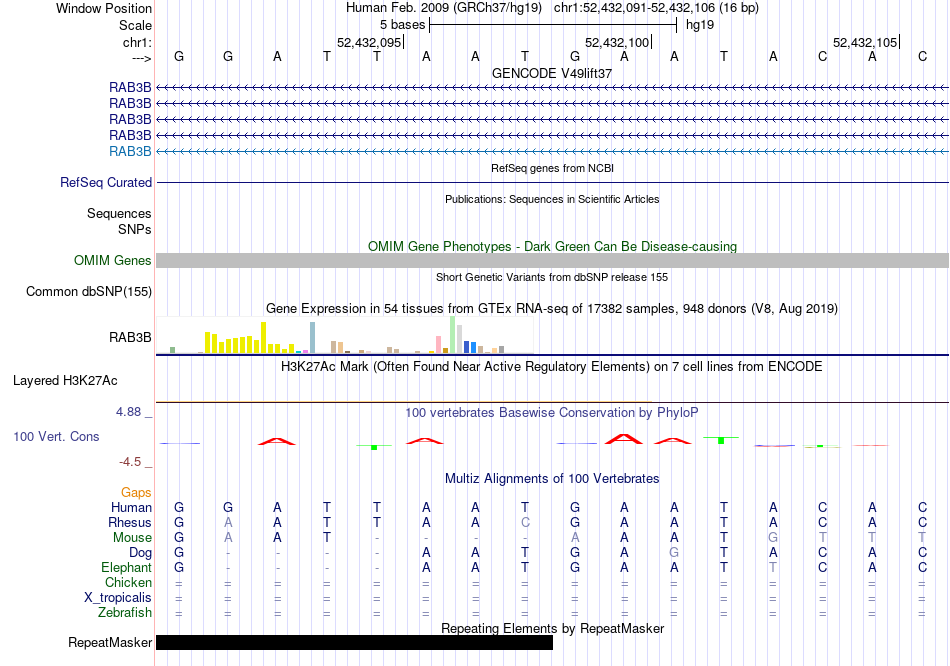The height and width of the screenshot is (666, 950).
Task: Click the Rhesus alignment row label
Action: click(x=130, y=523)
